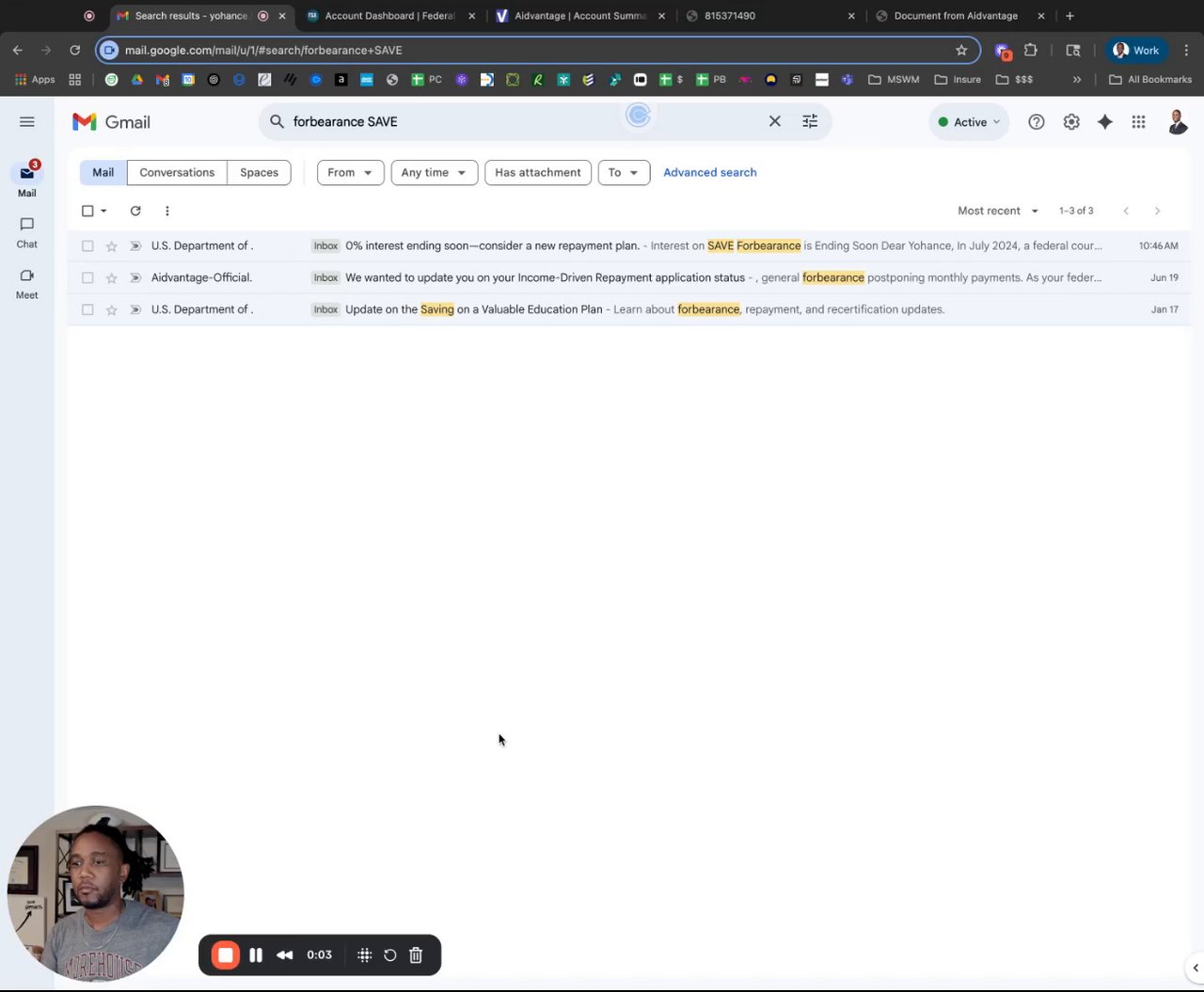Viewport: 1204px width, 992px height.
Task: Open Chat in the left sidebar
Action: (x=26, y=232)
